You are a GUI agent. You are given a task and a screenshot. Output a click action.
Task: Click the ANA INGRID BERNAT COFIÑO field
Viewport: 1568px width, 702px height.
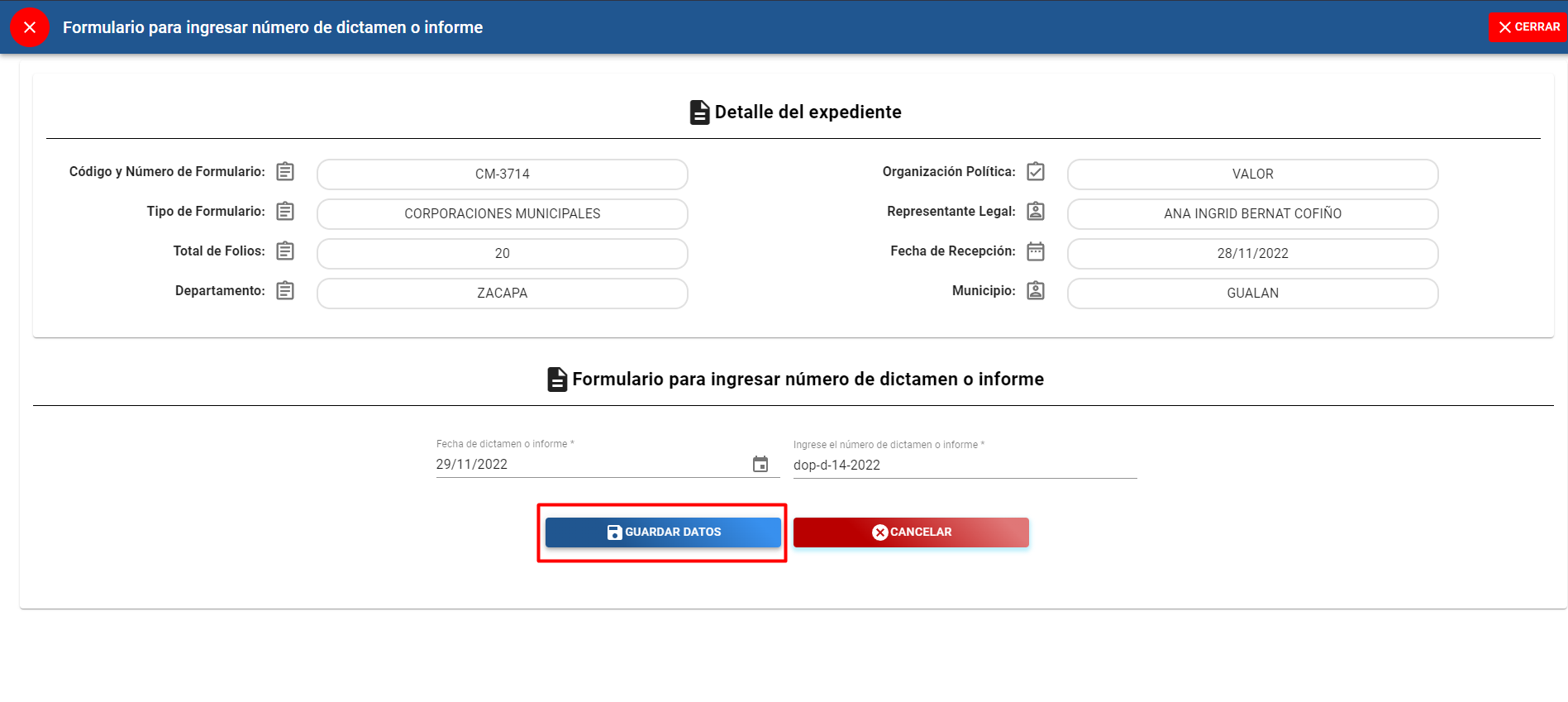(1252, 214)
